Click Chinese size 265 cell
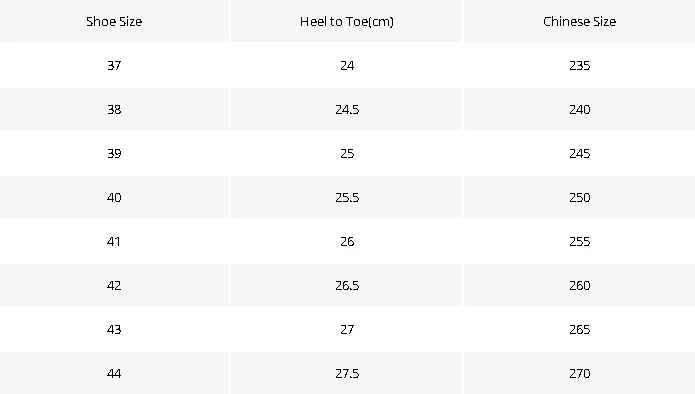The height and width of the screenshot is (394, 695). tap(579, 329)
